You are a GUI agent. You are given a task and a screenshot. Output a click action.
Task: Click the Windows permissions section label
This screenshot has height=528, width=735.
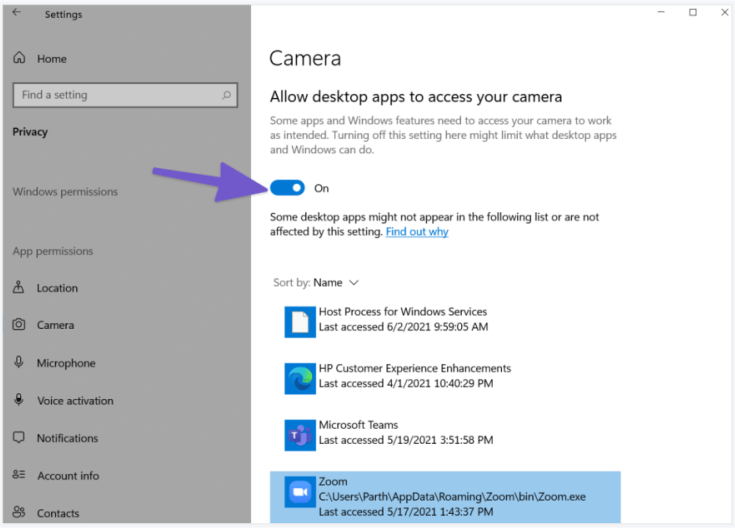65,192
